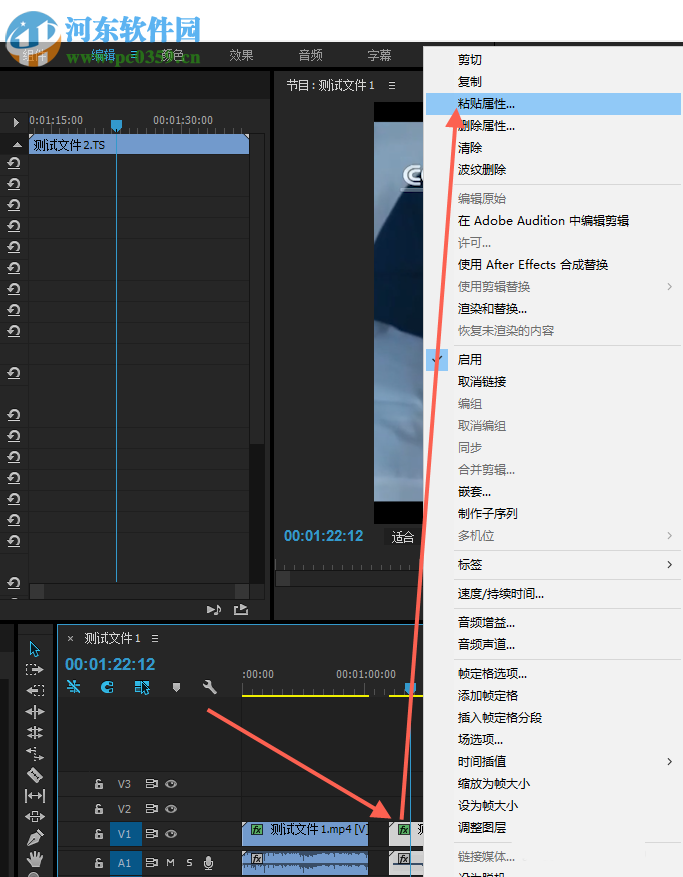Screen dimensions: 683x877
Task: Select the Slide tool
Action: (35, 817)
